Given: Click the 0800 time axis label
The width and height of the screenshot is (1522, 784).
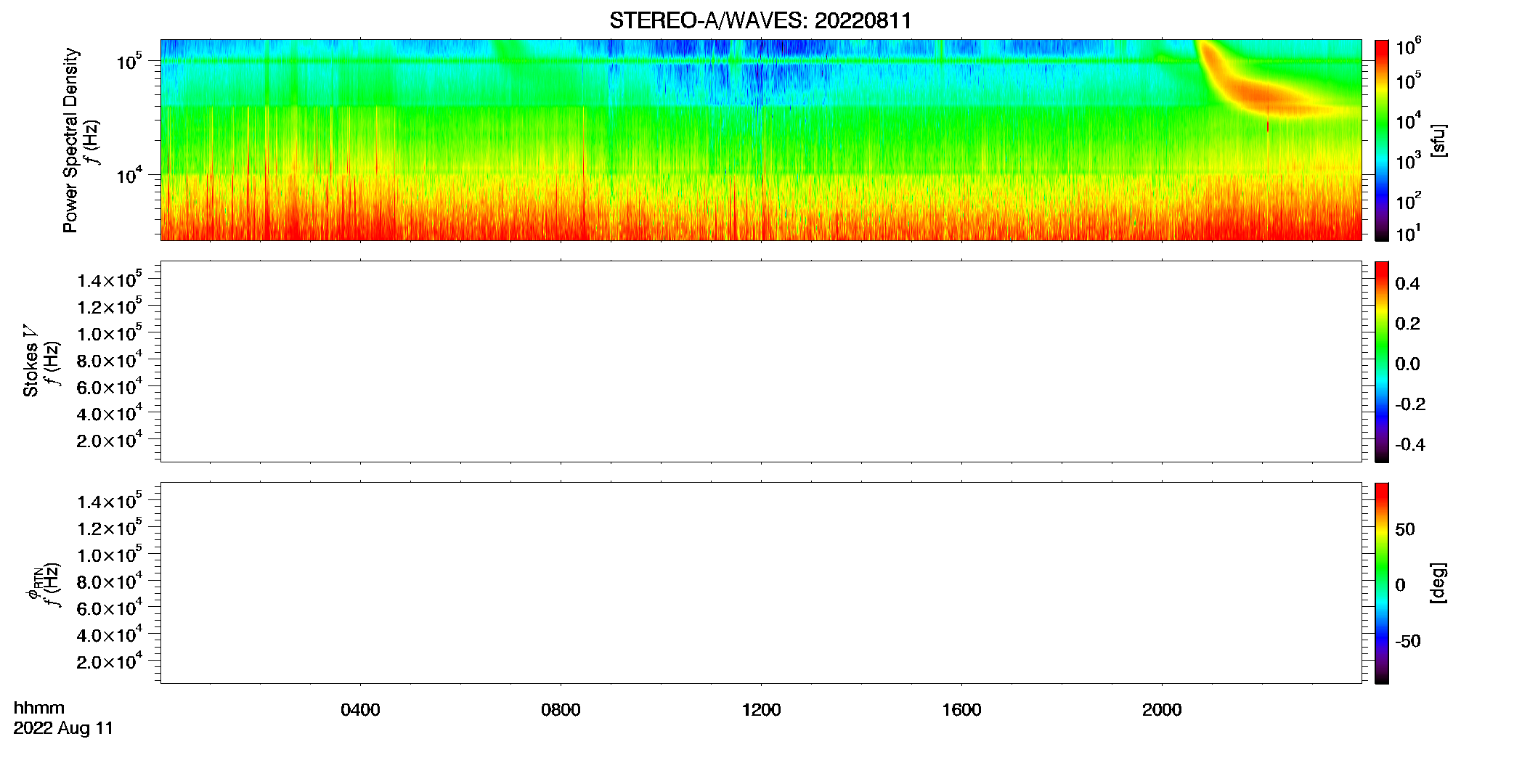Looking at the screenshot, I should 561,710.
